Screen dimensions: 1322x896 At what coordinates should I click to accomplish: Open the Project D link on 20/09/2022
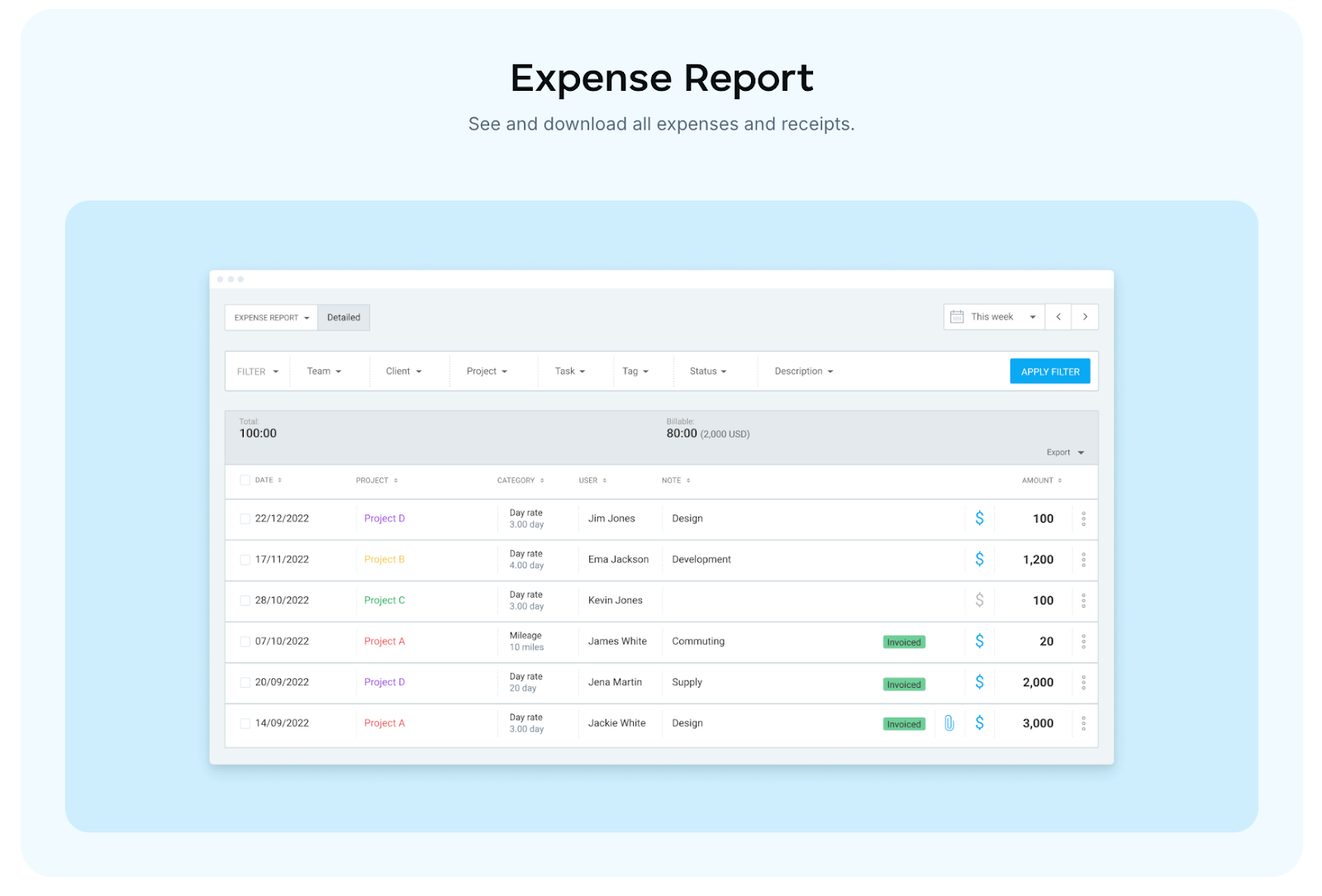tap(384, 682)
